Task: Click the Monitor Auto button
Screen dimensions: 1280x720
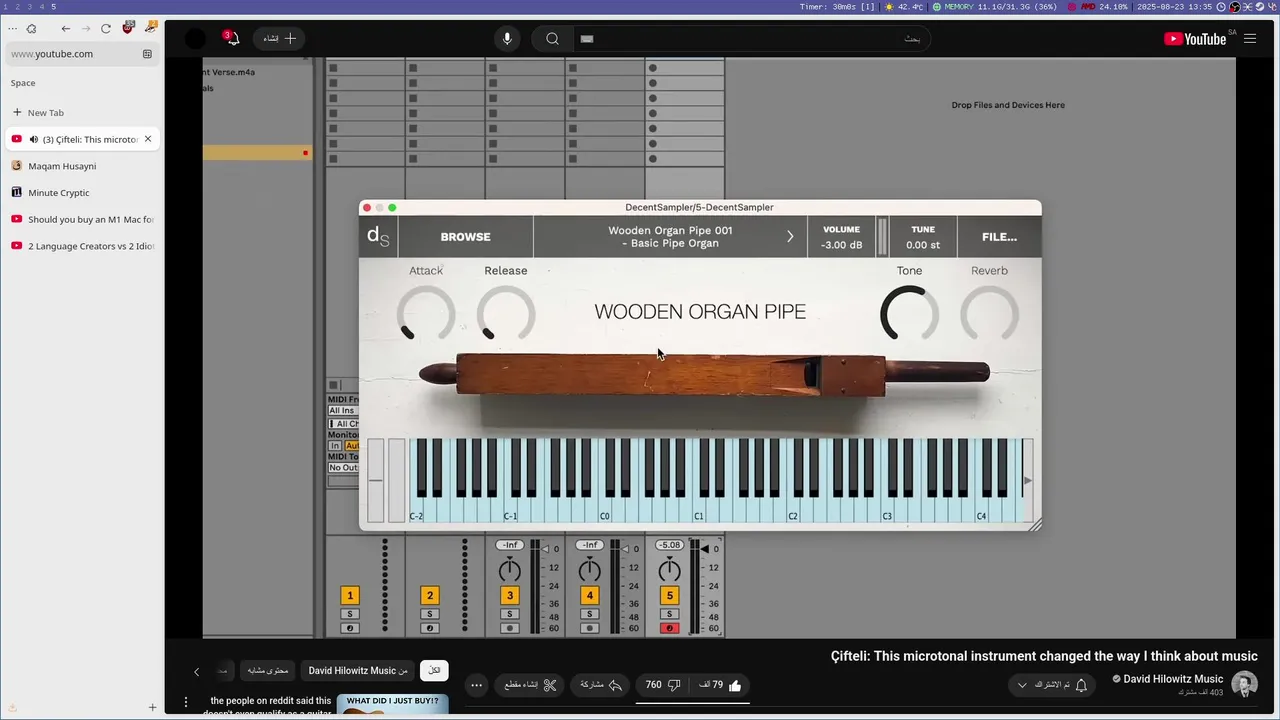Action: pyautogui.click(x=351, y=446)
